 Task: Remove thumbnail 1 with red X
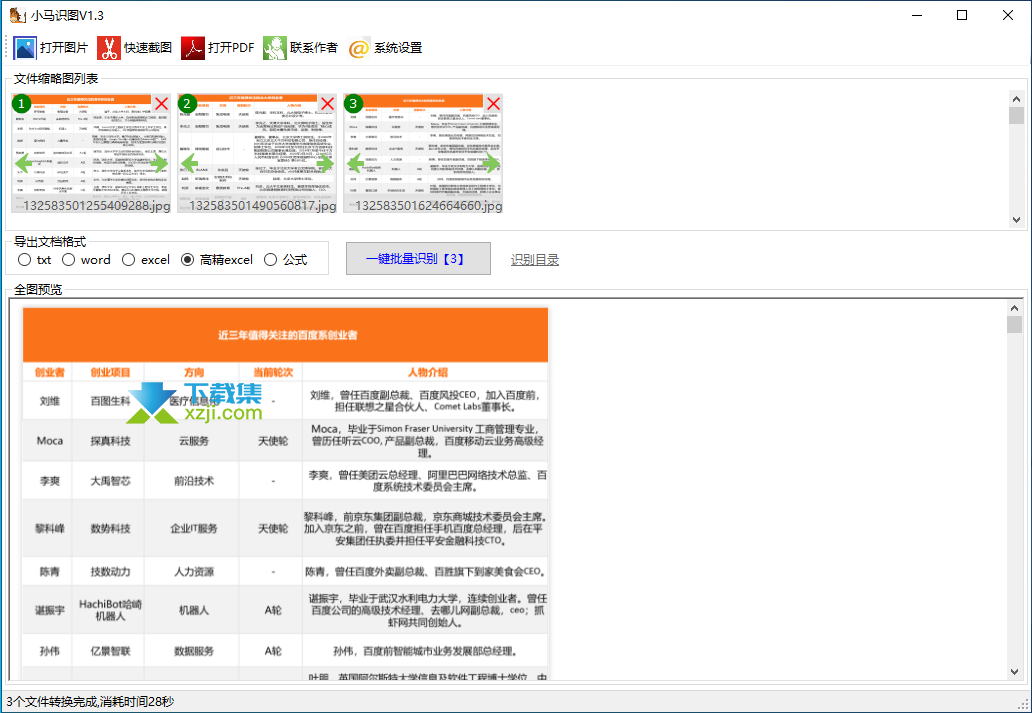coord(161,103)
